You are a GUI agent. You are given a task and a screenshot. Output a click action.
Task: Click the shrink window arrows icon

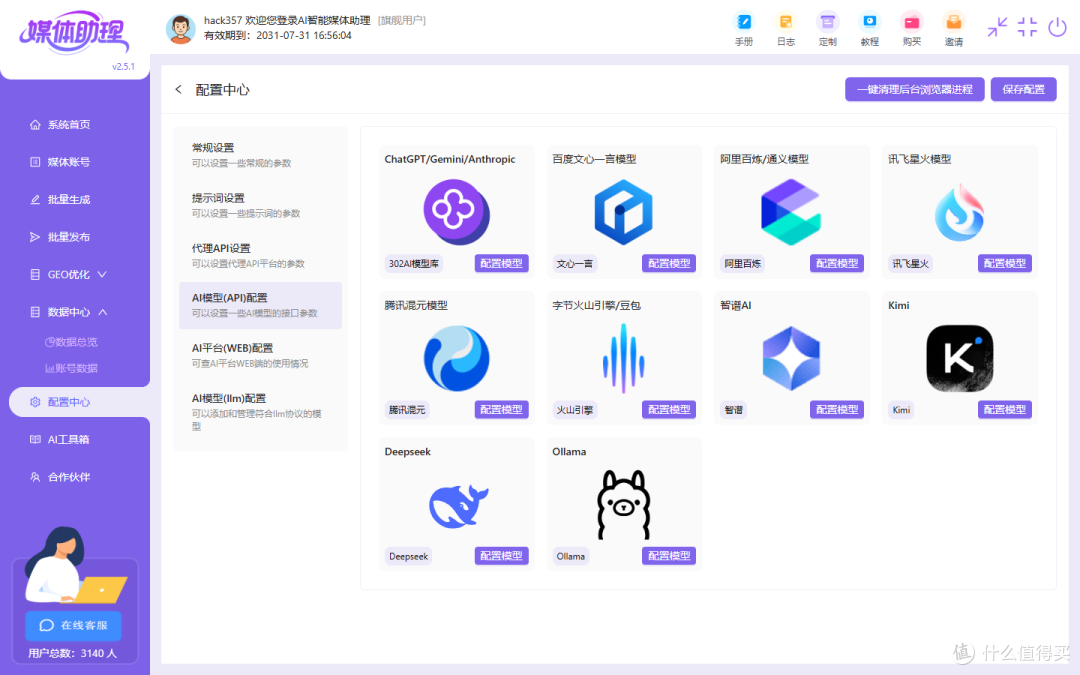pos(997,27)
